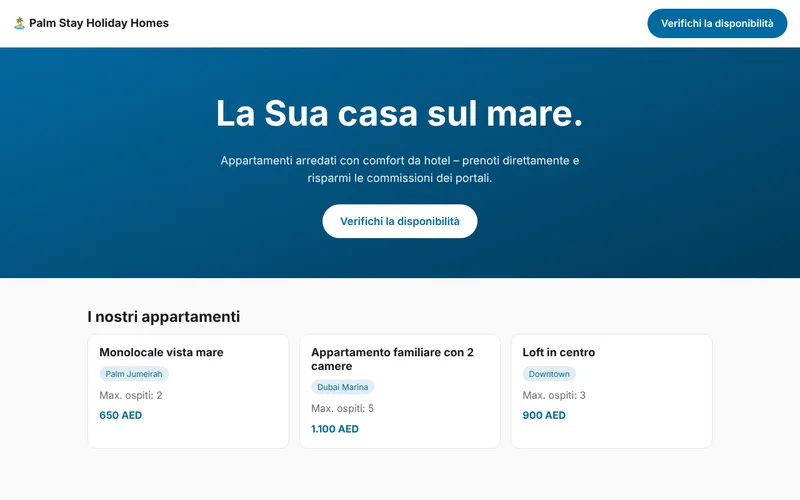Open the Palm Stay Holiday Homes brand link
The width and height of the screenshot is (800, 500).
[91, 23]
